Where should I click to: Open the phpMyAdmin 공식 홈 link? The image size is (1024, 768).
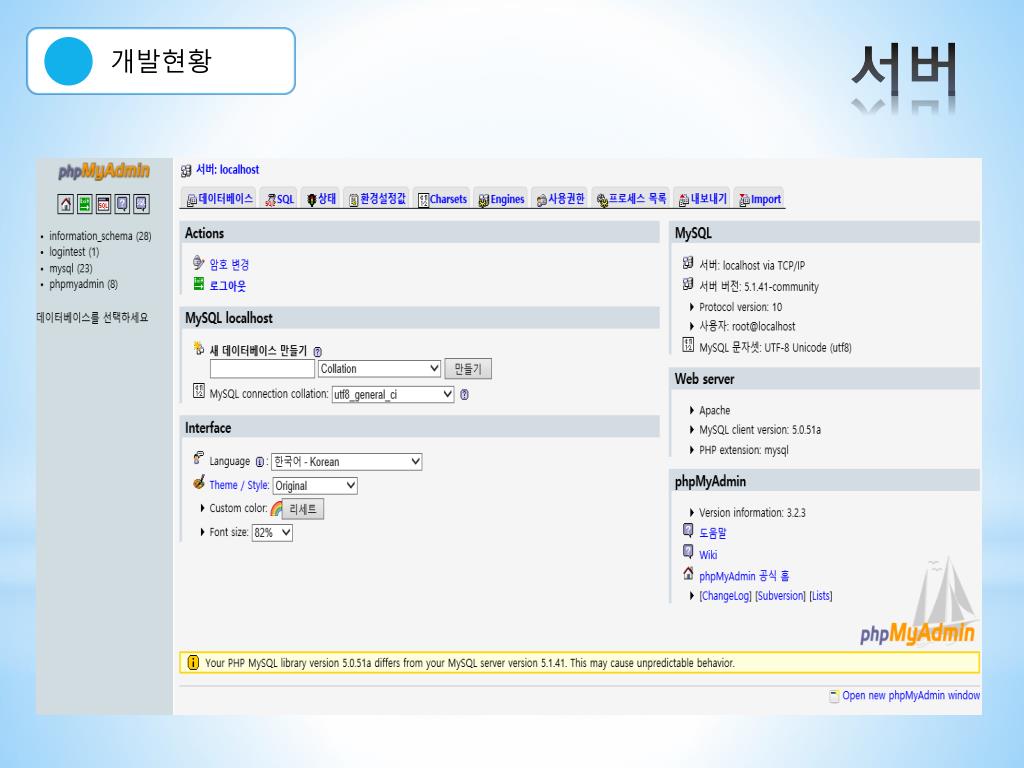[x=744, y=576]
